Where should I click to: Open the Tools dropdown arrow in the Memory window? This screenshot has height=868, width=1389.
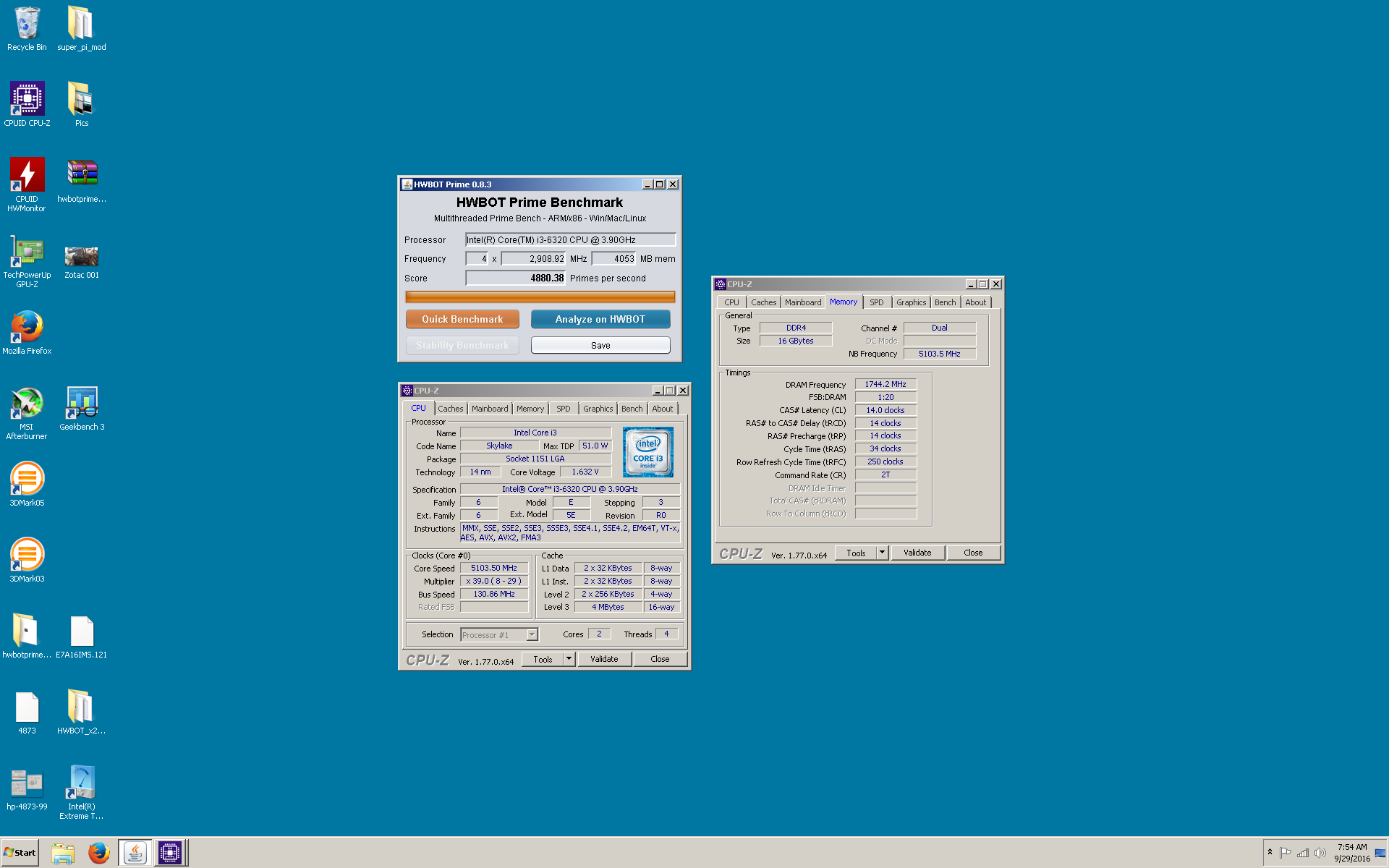pos(882,553)
